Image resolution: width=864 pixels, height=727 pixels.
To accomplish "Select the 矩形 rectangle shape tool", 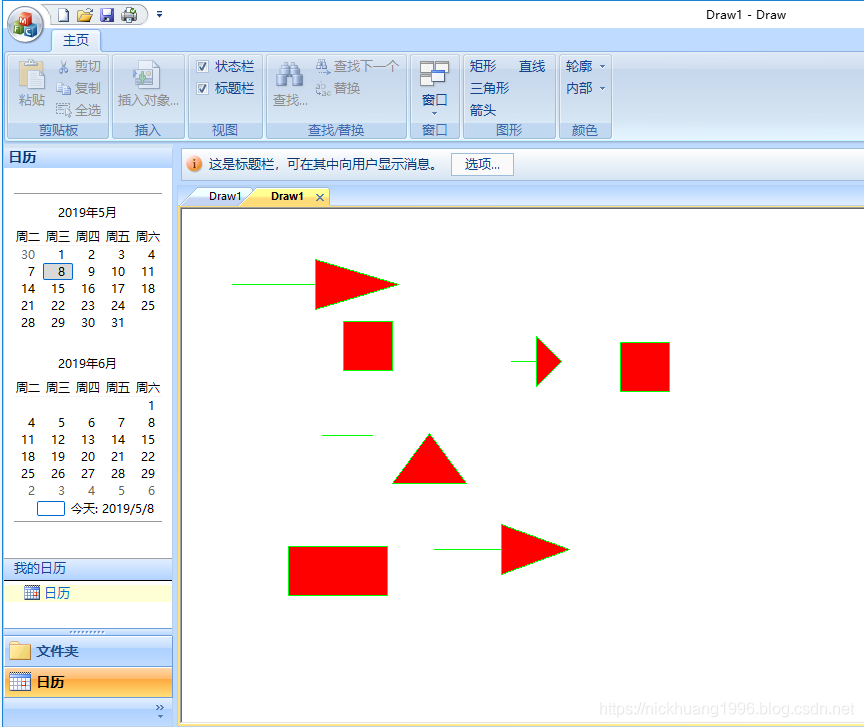I will point(483,66).
